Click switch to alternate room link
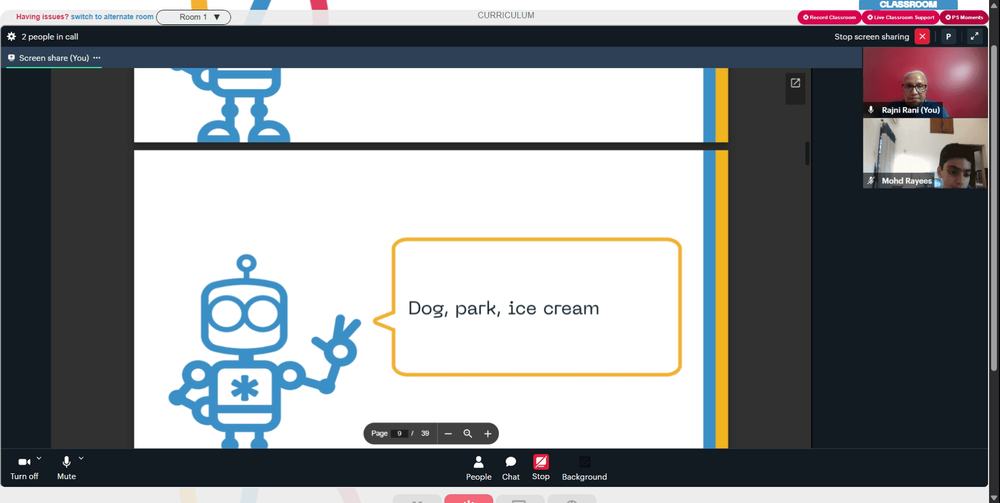Screen dimensions: 1000x503 (112, 17)
